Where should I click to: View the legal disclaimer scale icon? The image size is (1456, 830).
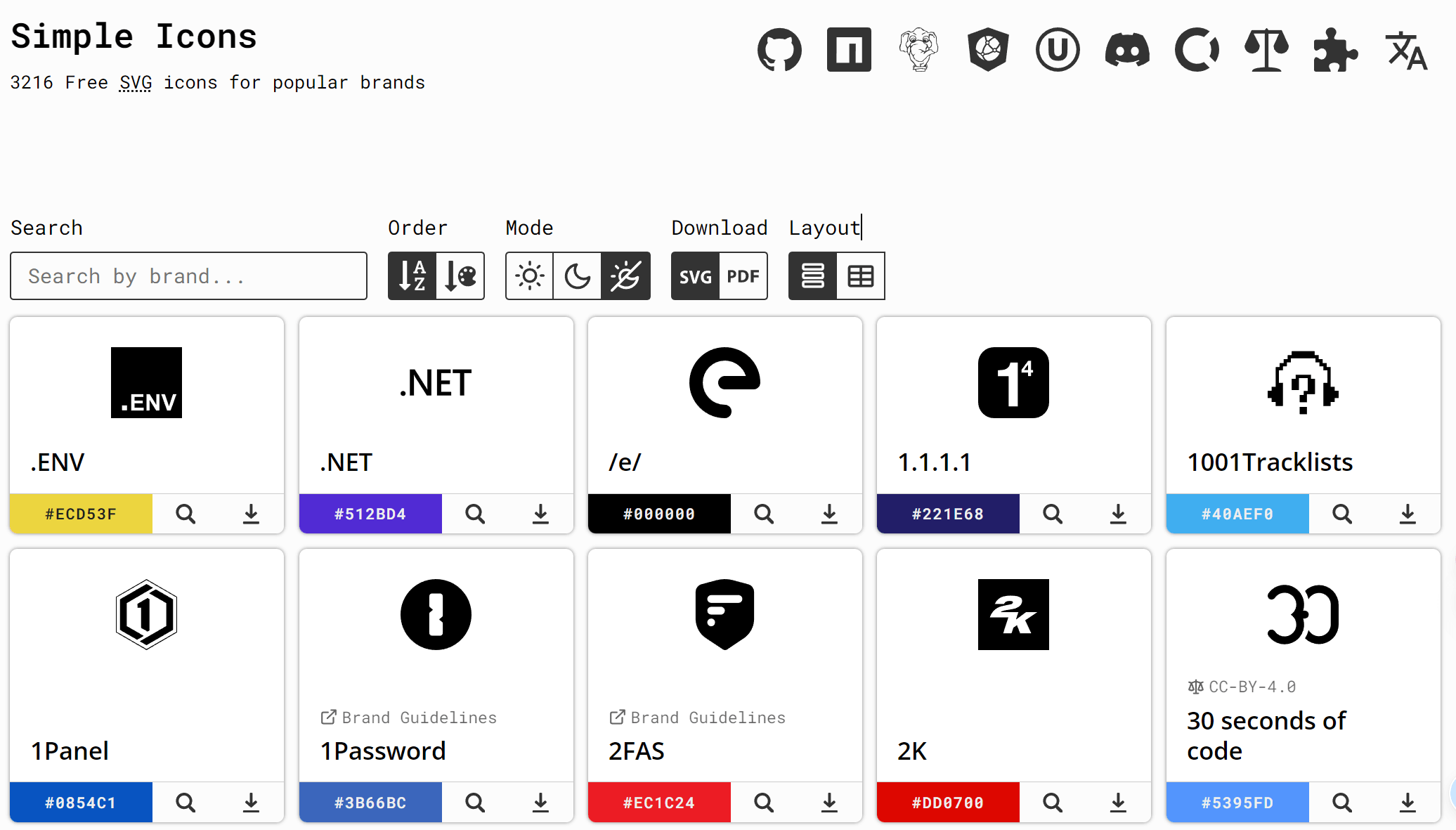point(1266,49)
